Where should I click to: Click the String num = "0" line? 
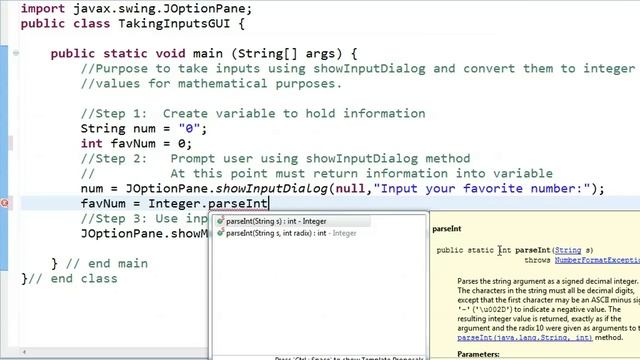(144, 129)
